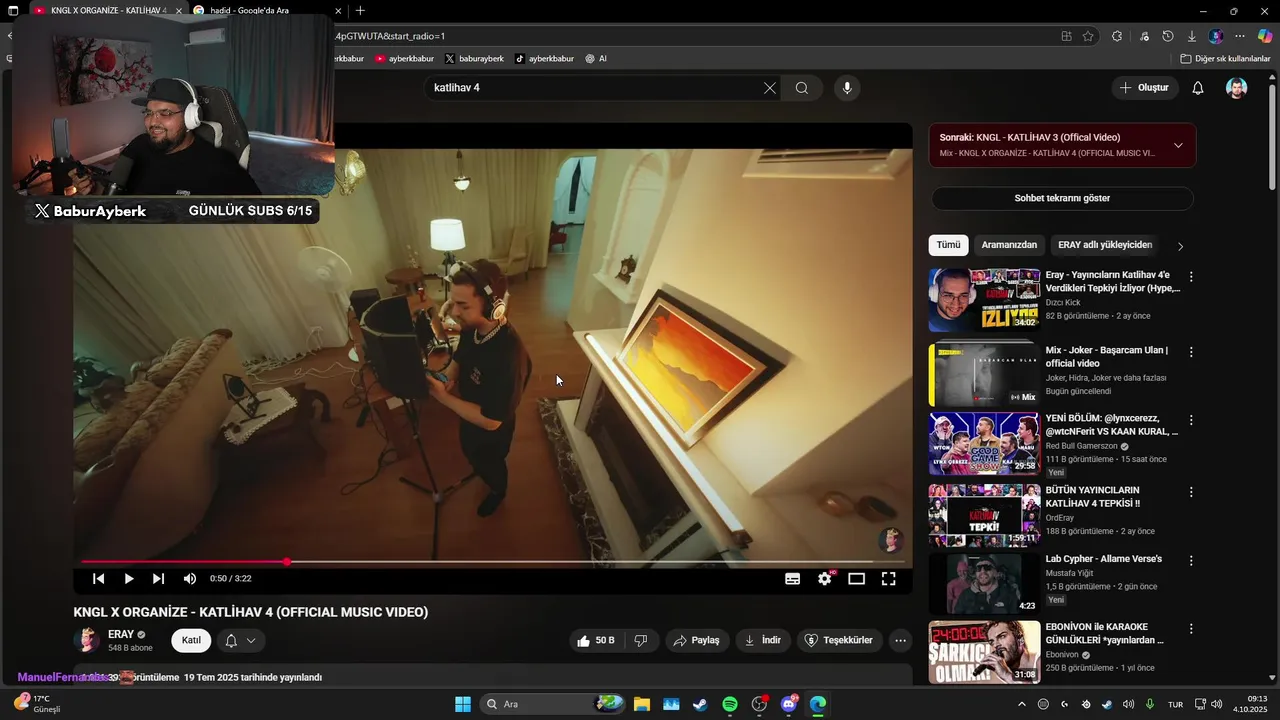Viewport: 1280px width, 720px height.
Task: Open ERAY channel avatar below video
Action: [x=87, y=640]
